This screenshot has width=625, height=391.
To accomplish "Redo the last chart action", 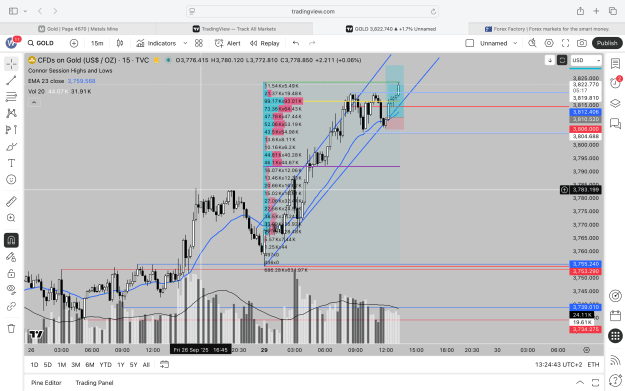I will (312, 43).
